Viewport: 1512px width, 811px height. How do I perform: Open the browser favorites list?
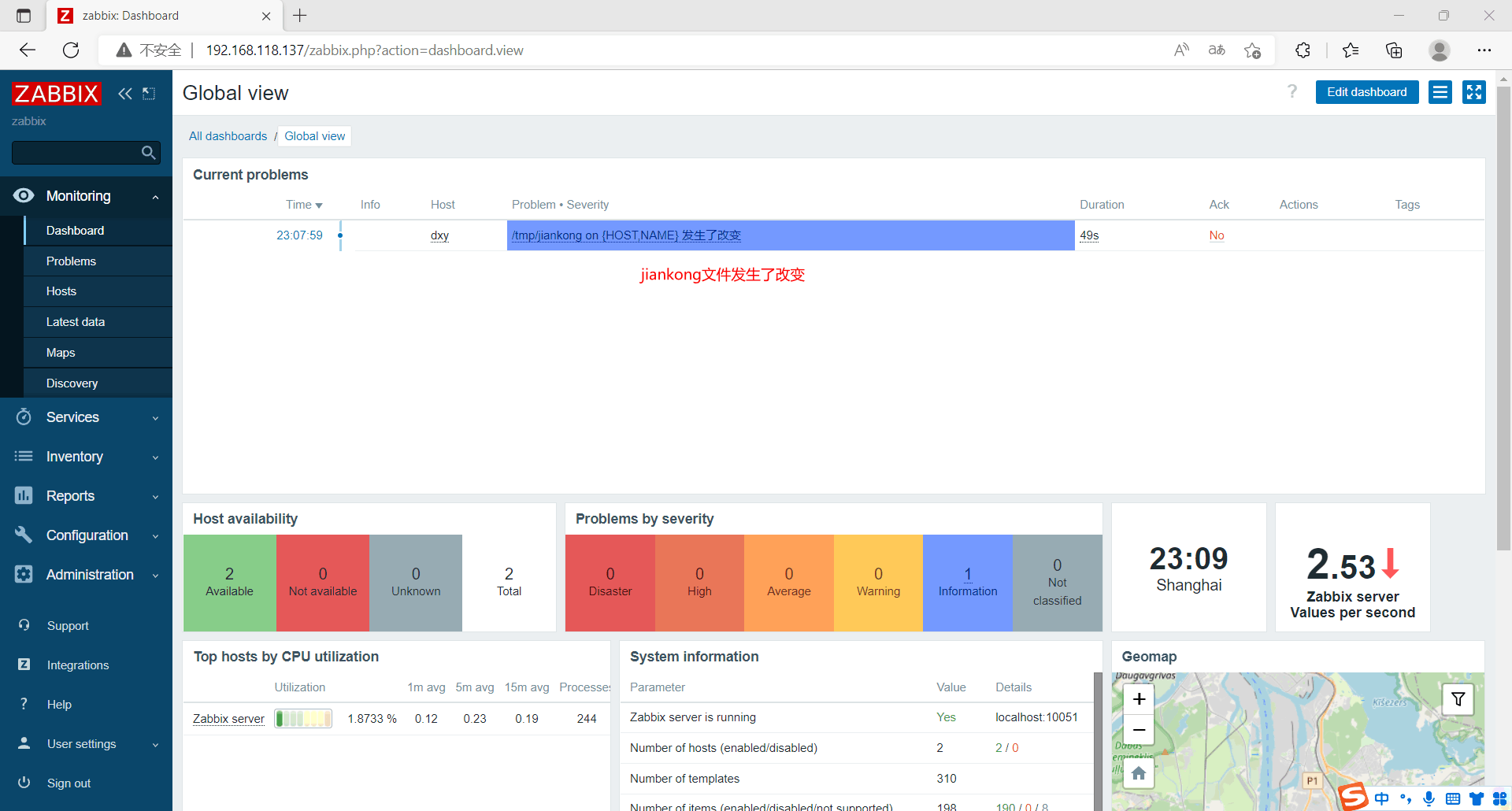[x=1351, y=50]
